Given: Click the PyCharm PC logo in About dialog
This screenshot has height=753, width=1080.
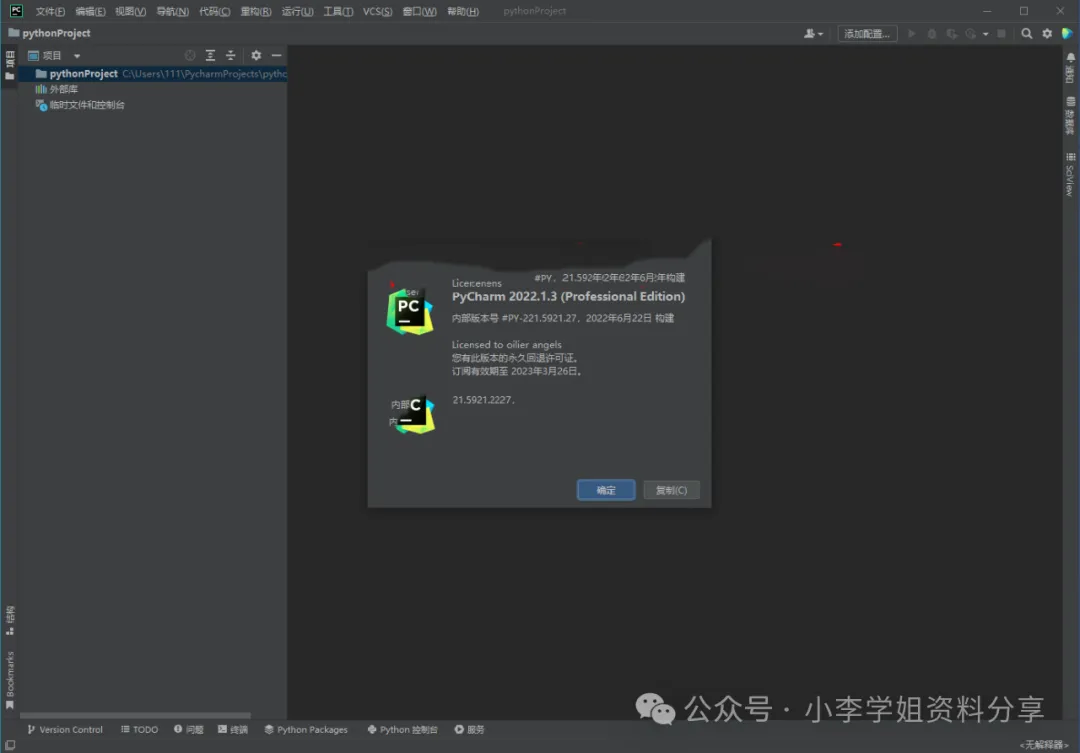Looking at the screenshot, I should tap(410, 311).
